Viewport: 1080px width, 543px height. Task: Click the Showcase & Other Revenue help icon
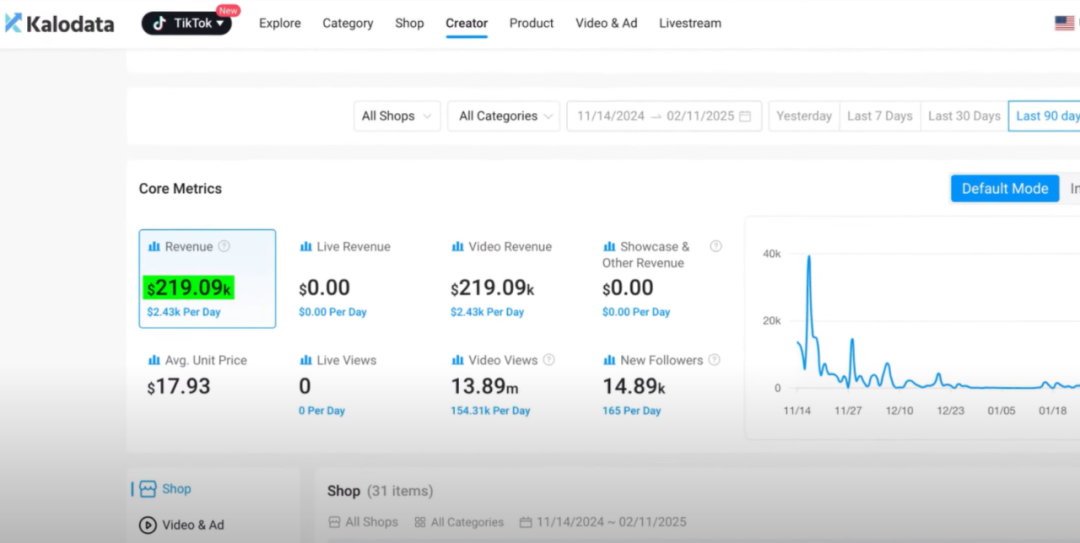point(715,247)
